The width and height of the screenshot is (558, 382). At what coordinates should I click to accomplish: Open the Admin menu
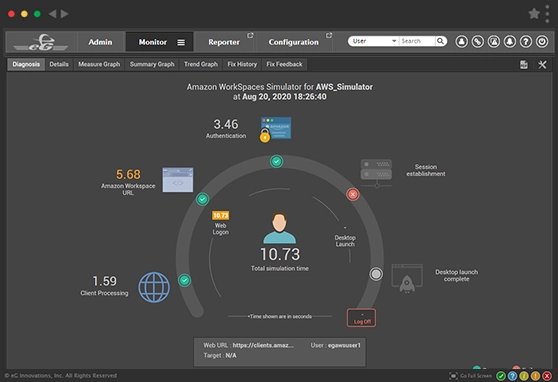pyautogui.click(x=100, y=42)
